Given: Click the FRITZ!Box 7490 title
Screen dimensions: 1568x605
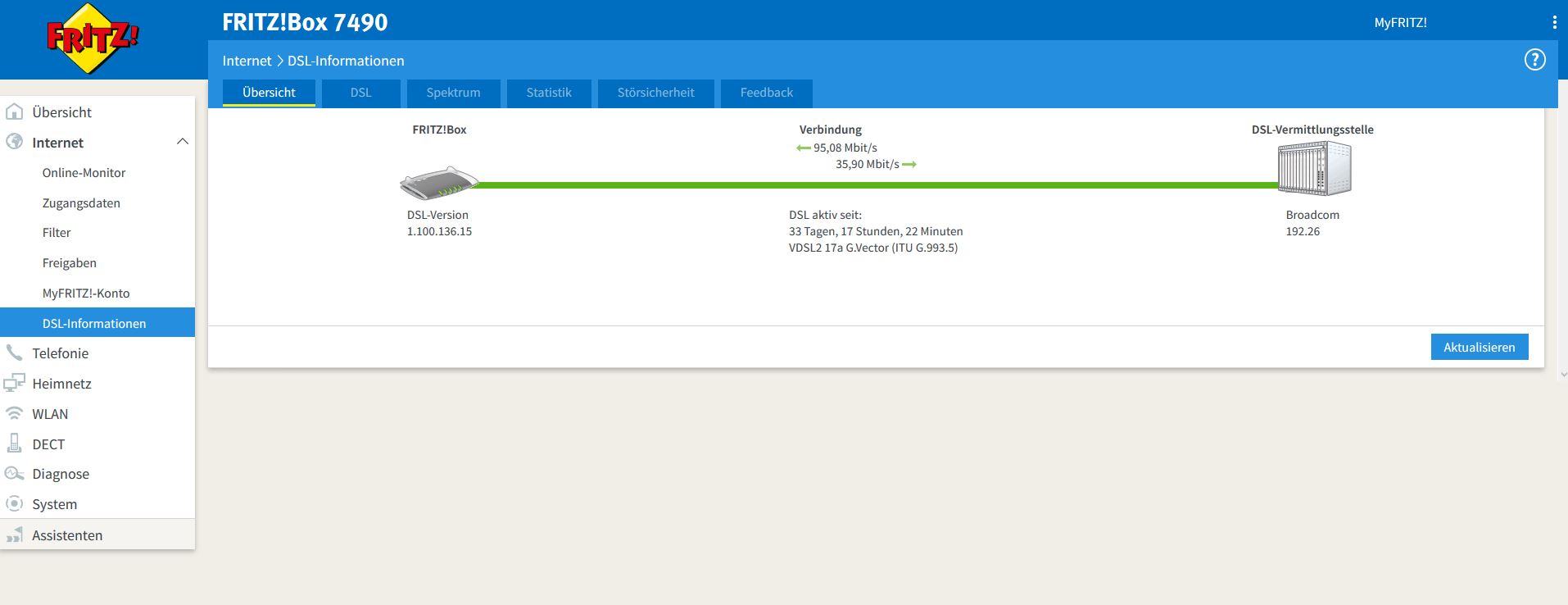Looking at the screenshot, I should click(x=305, y=23).
